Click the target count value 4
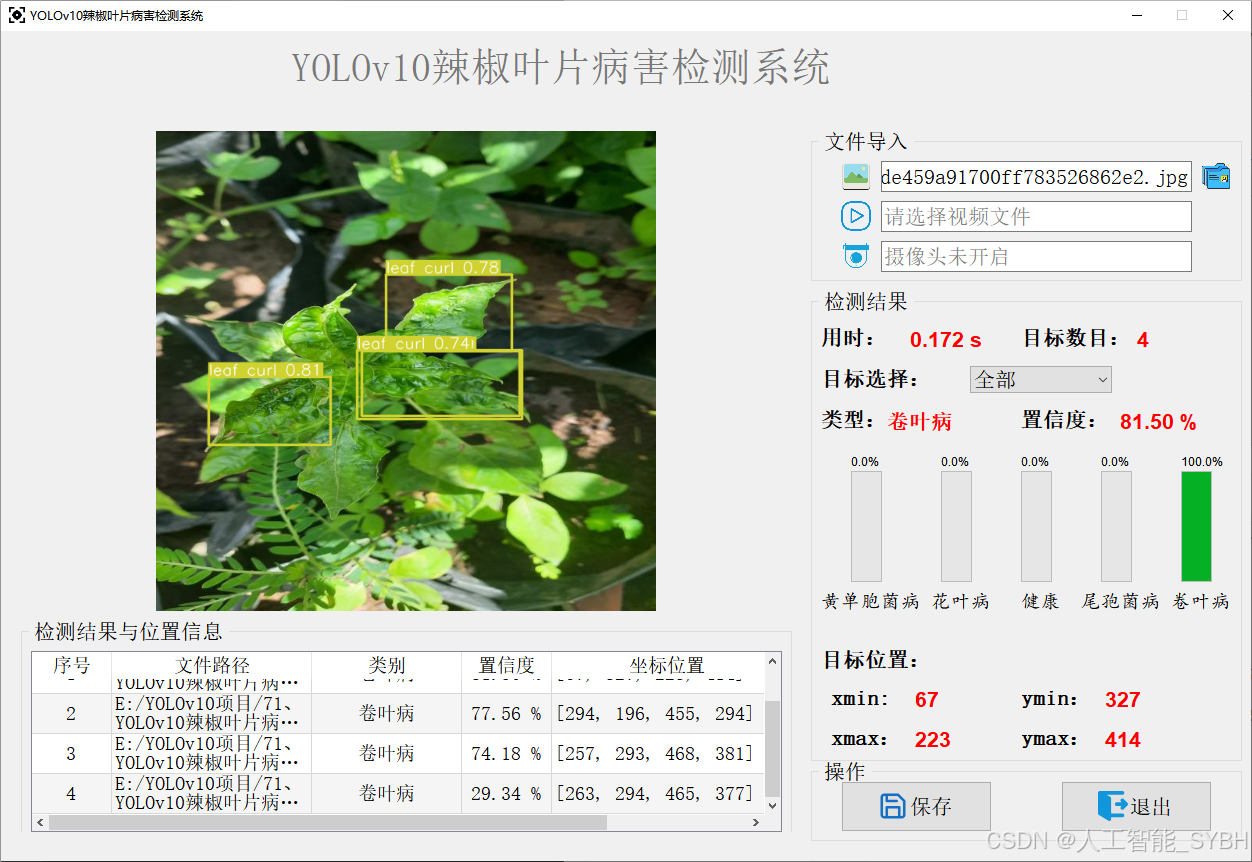The width and height of the screenshot is (1252, 862). pyautogui.click(x=1142, y=340)
